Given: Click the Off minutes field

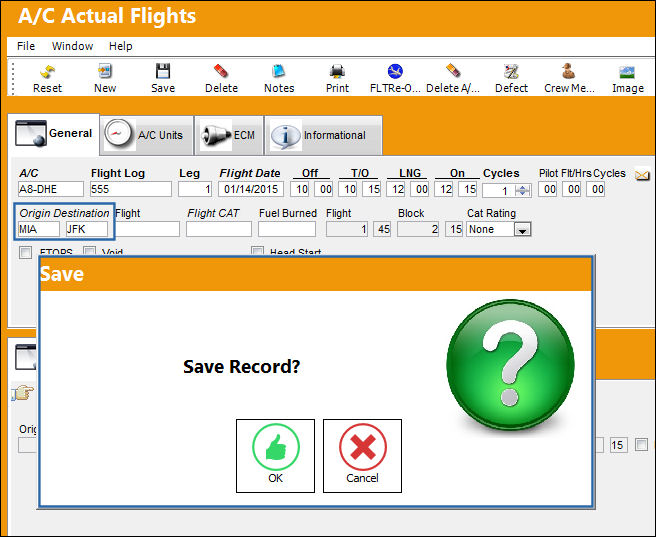Looking at the screenshot, I should coord(324,189).
